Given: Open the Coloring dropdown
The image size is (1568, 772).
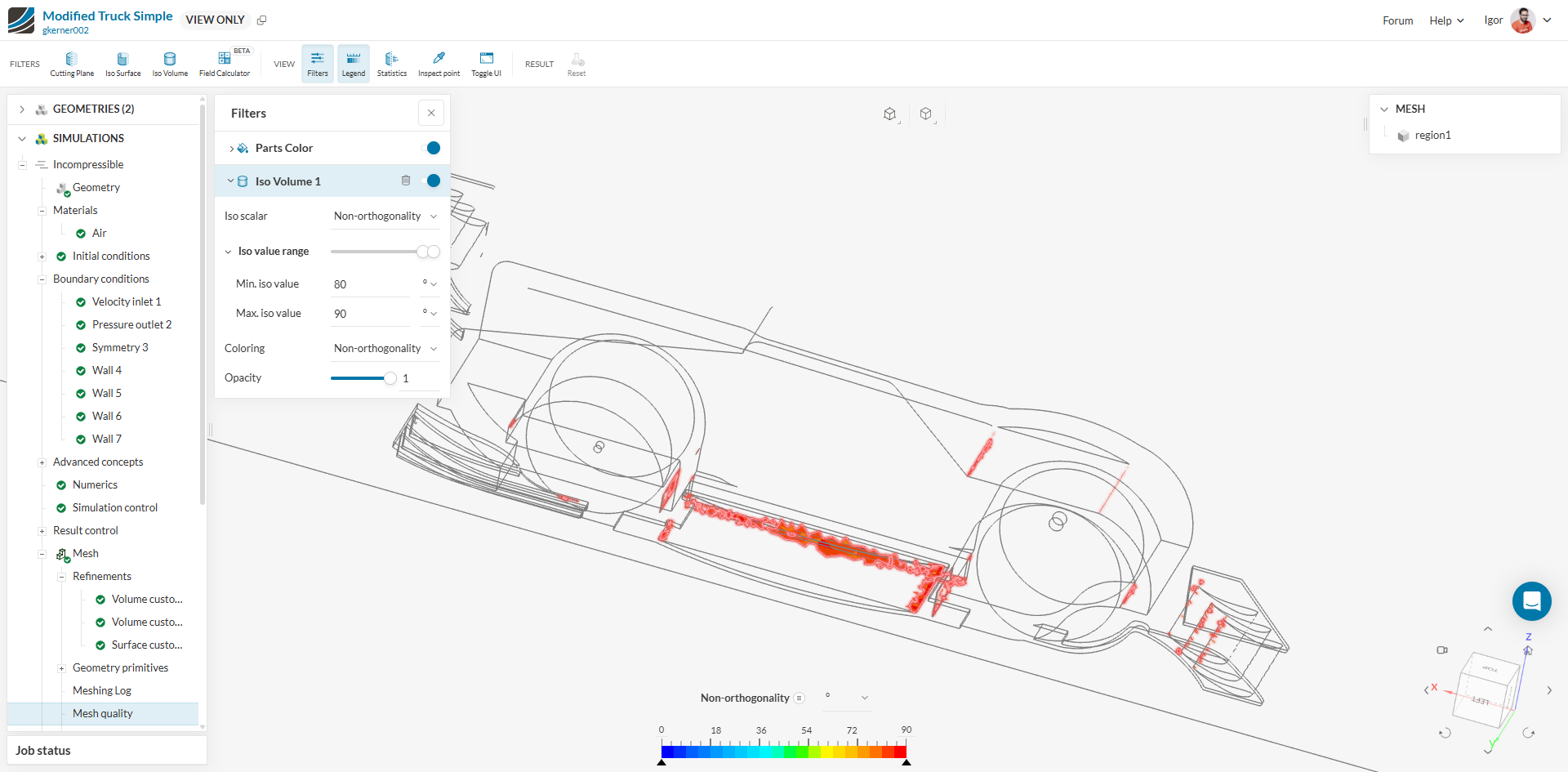Looking at the screenshot, I should coord(385,348).
